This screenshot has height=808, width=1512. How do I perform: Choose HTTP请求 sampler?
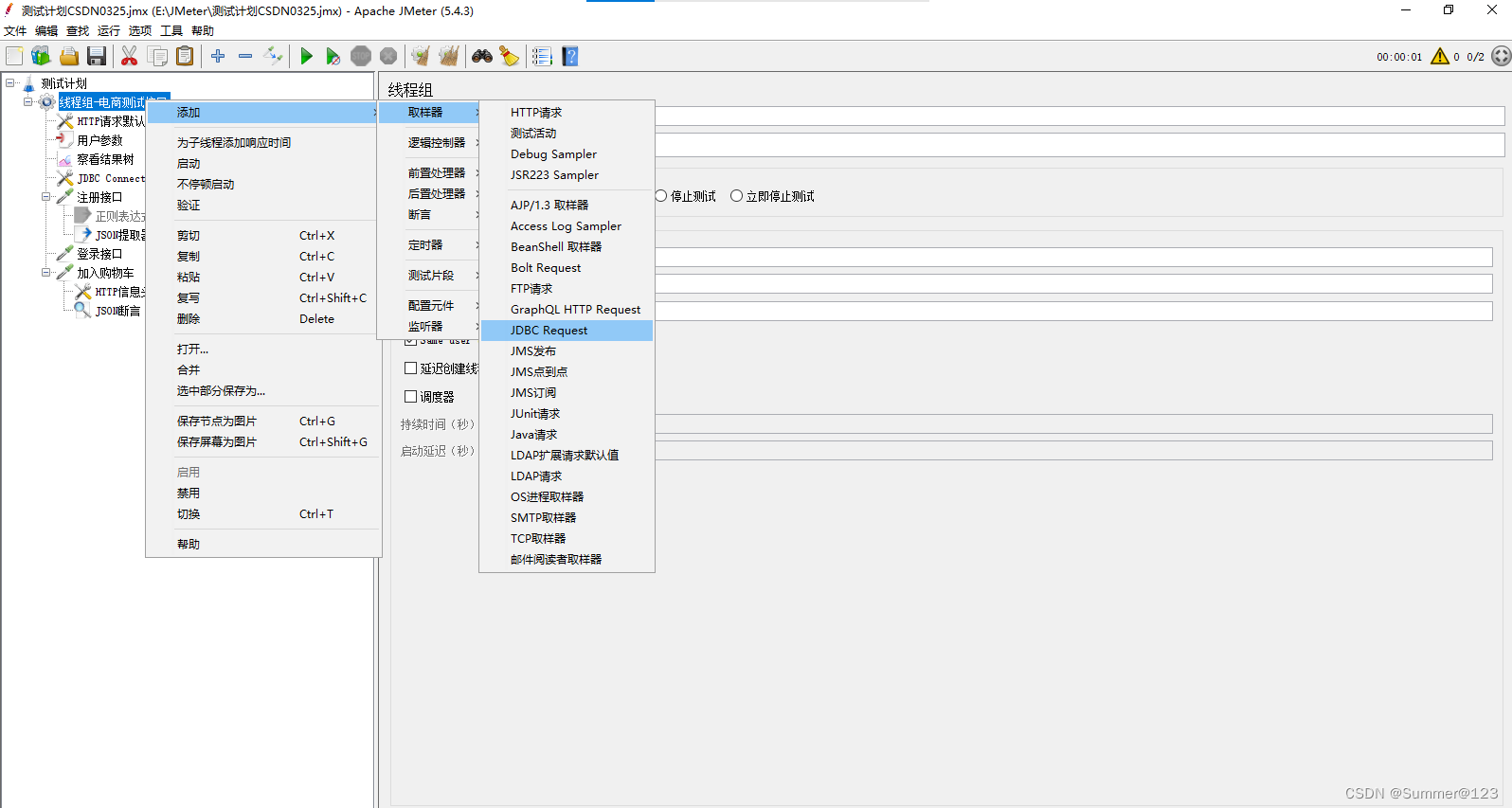567,113
